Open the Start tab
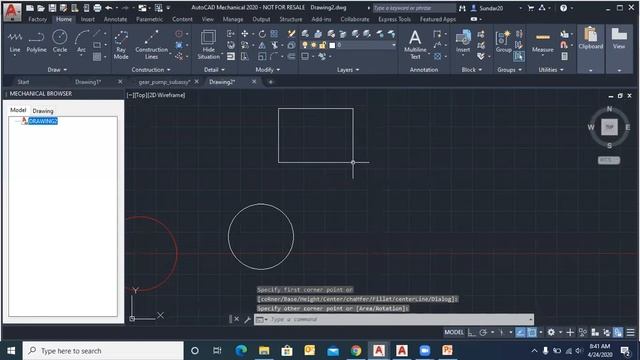This screenshot has height=360, width=640. [23, 82]
